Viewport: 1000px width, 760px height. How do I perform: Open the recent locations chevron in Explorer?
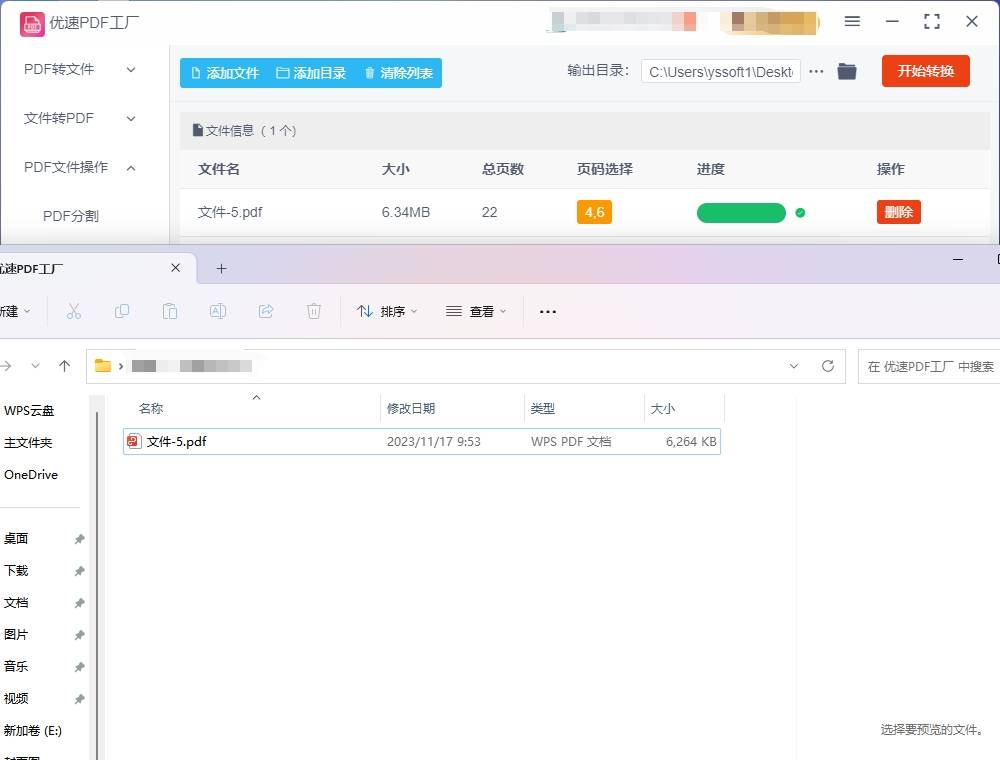pyautogui.click(x=36, y=366)
